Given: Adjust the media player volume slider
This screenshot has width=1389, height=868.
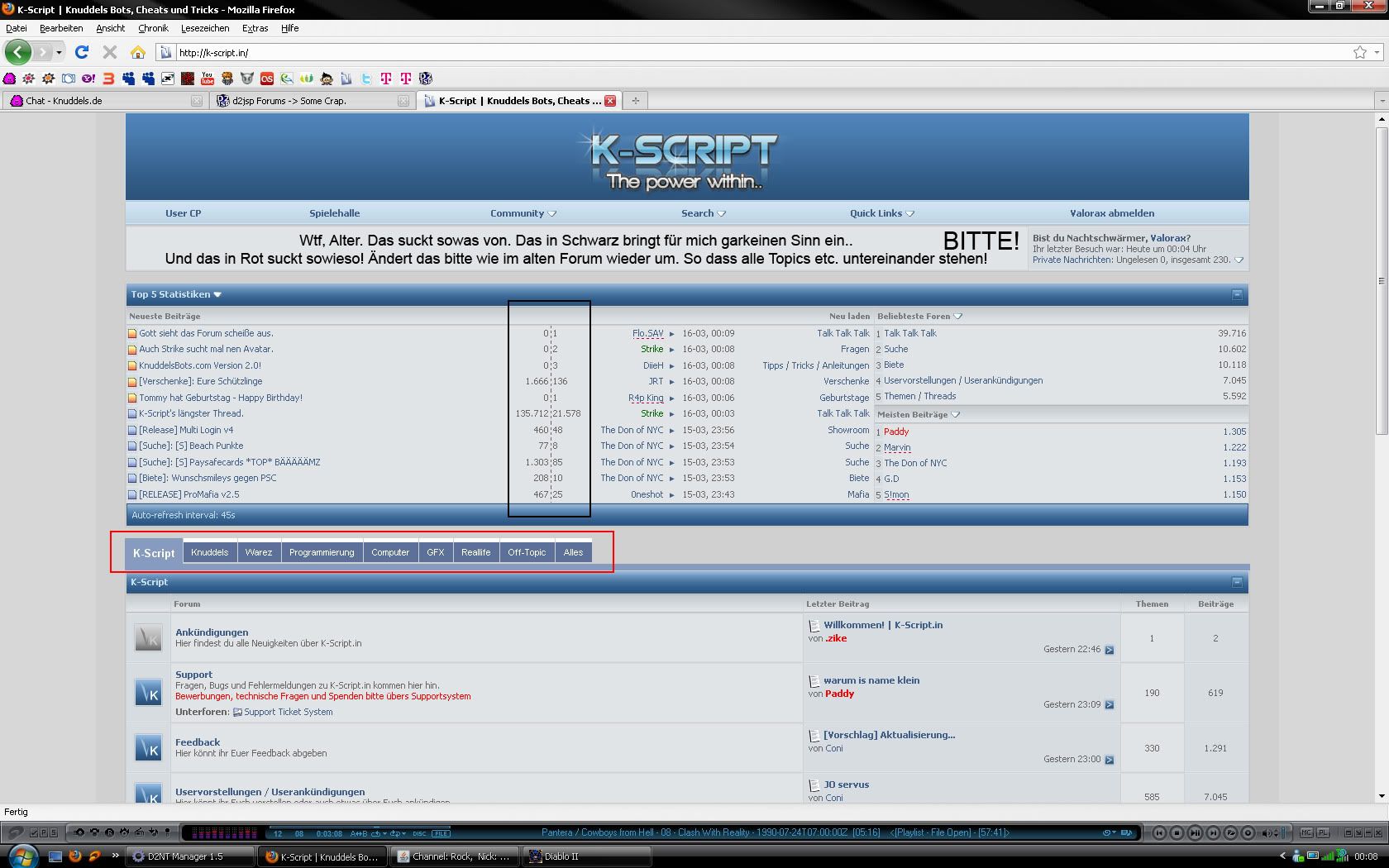Looking at the screenshot, I should pyautogui.click(x=1283, y=832).
